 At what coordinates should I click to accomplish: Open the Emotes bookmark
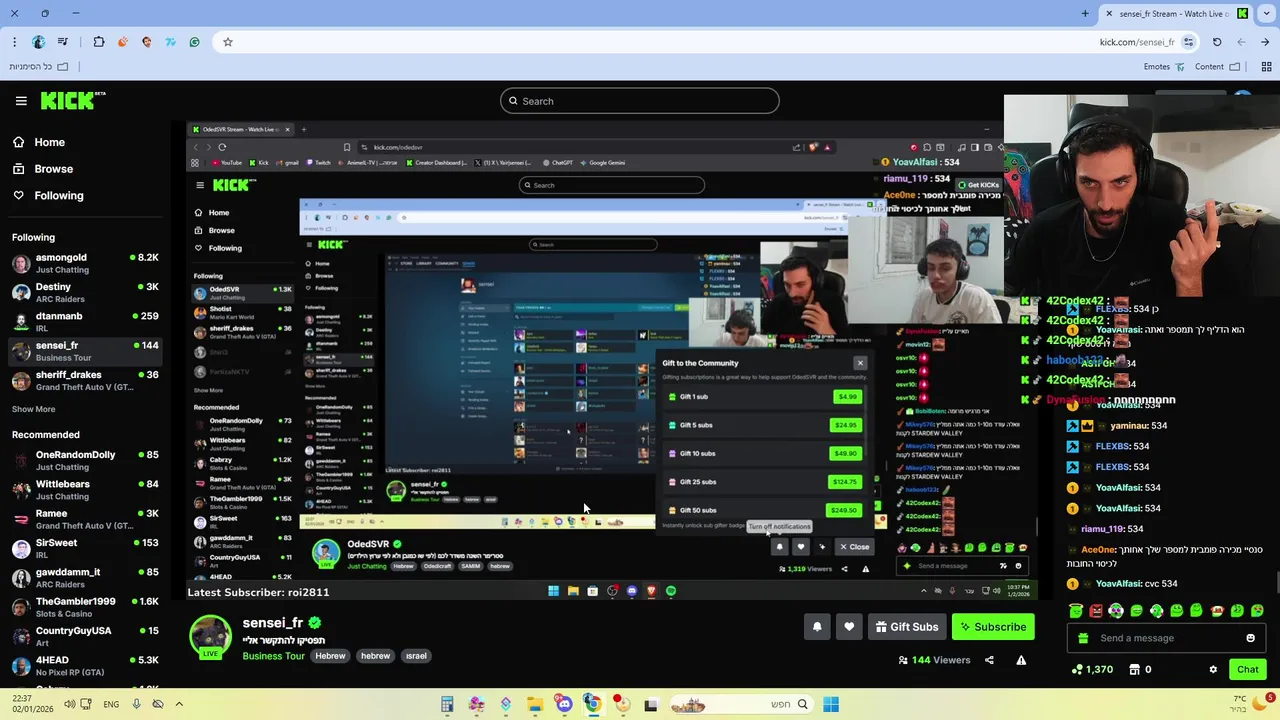click(x=1165, y=67)
